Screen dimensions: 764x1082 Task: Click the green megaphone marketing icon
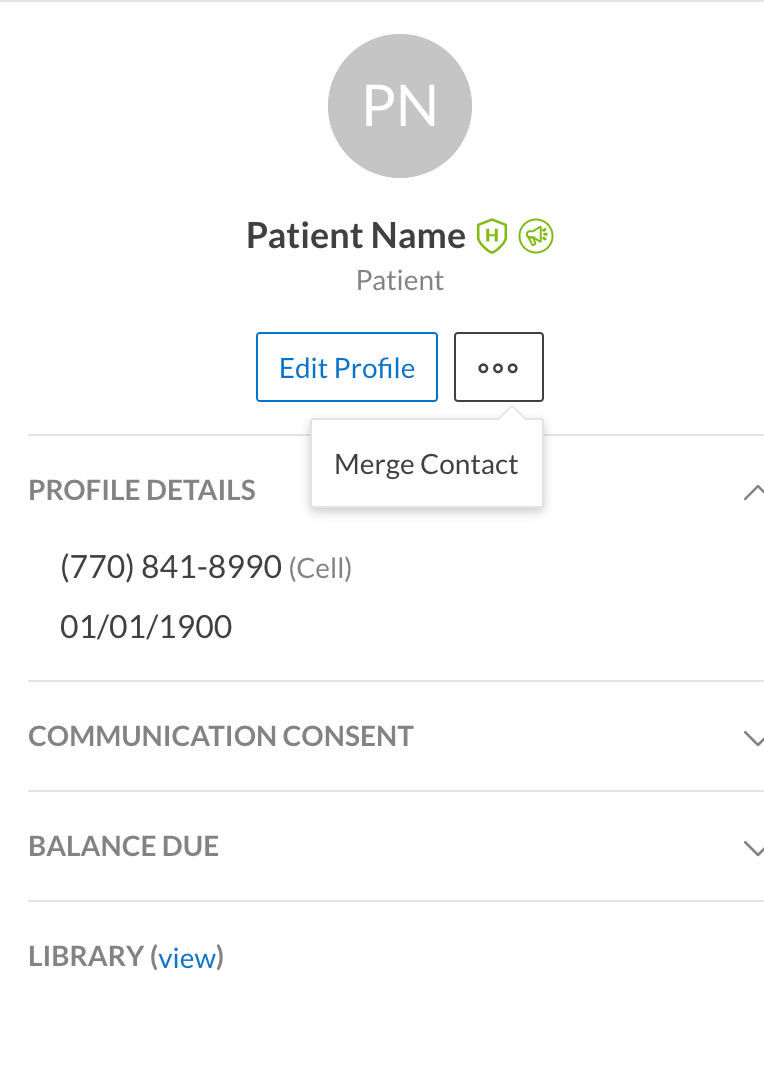(536, 236)
